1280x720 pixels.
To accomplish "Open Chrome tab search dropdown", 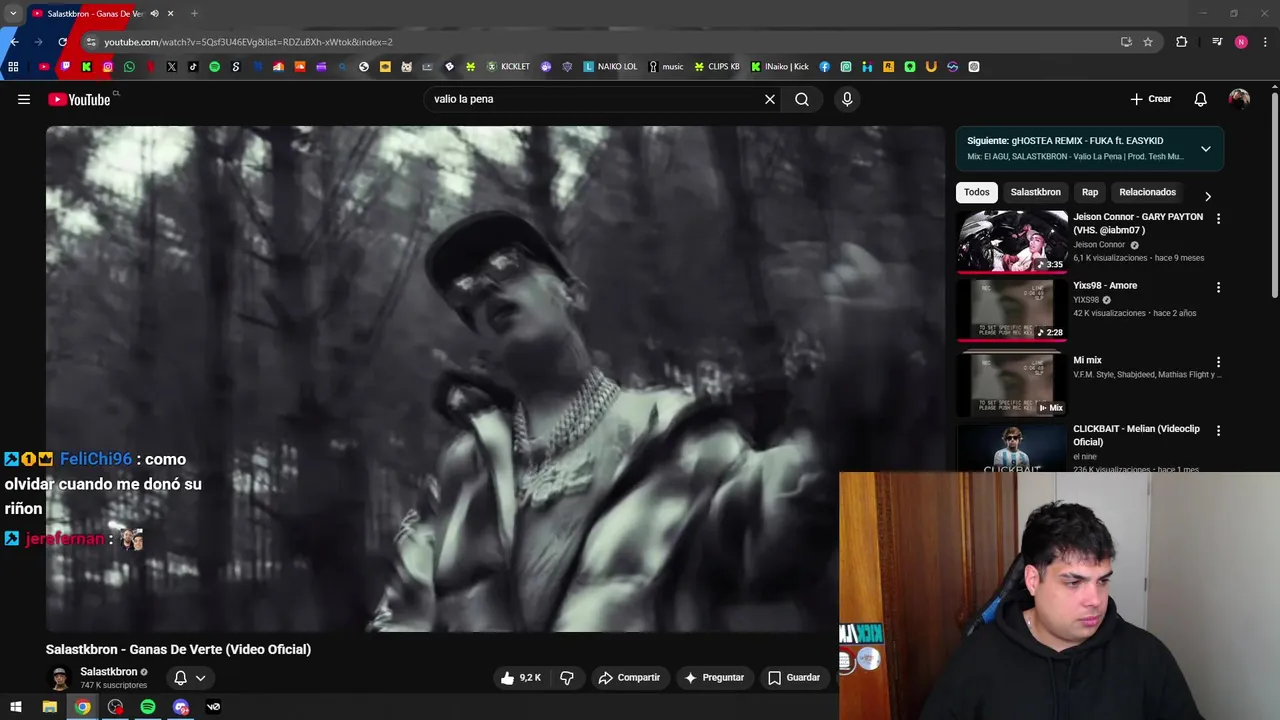I will (13, 14).
